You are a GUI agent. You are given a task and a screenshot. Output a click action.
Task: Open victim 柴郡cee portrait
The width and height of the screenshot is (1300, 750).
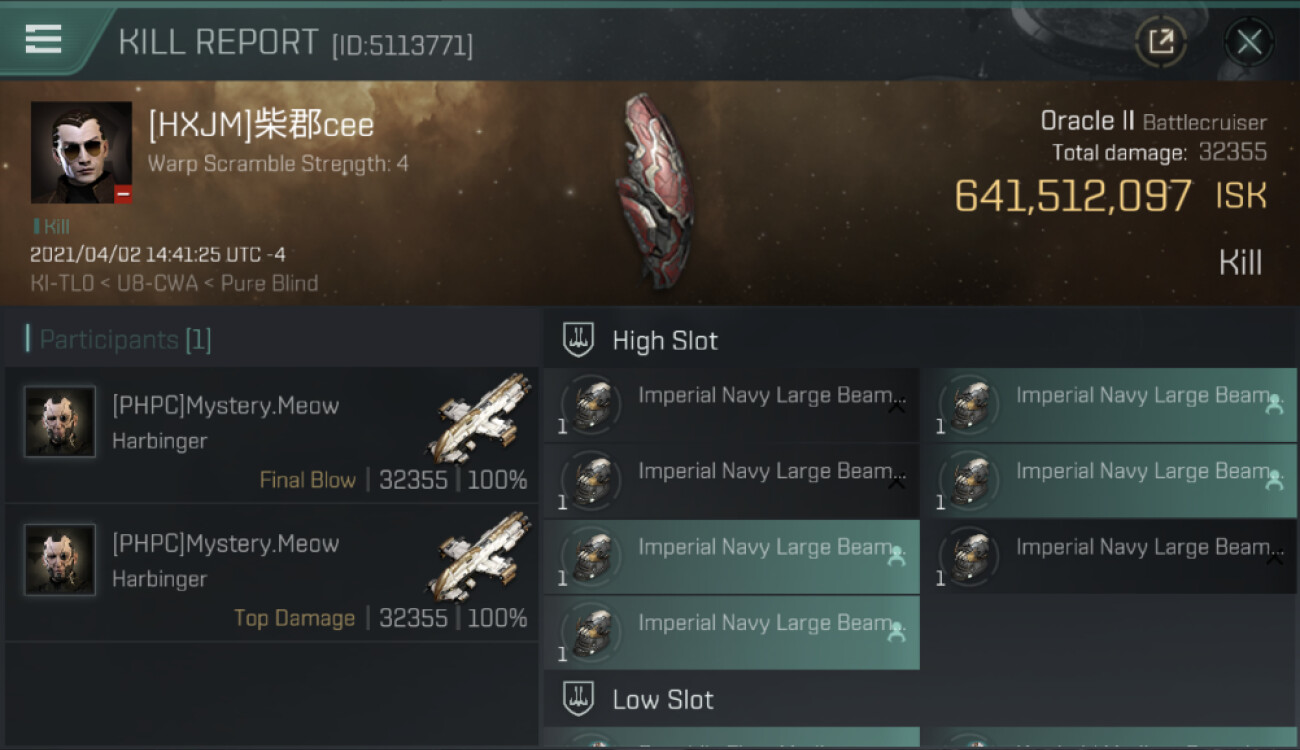click(x=81, y=152)
